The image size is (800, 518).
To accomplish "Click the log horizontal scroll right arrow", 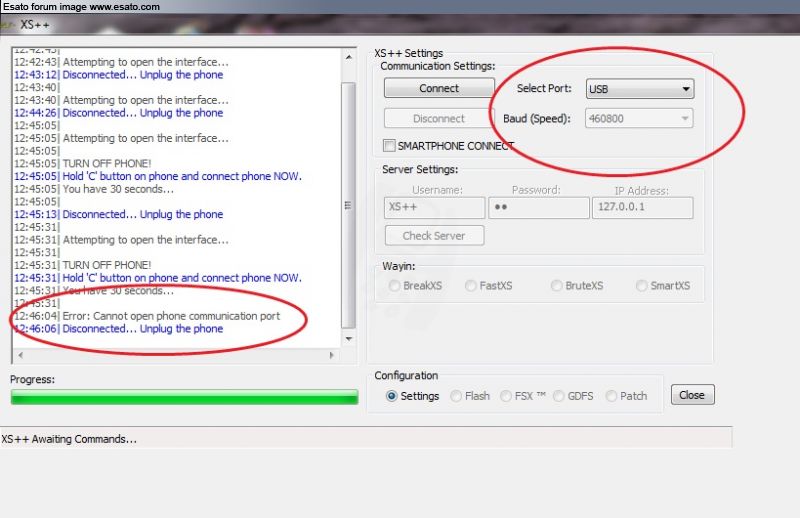I will coord(331,355).
